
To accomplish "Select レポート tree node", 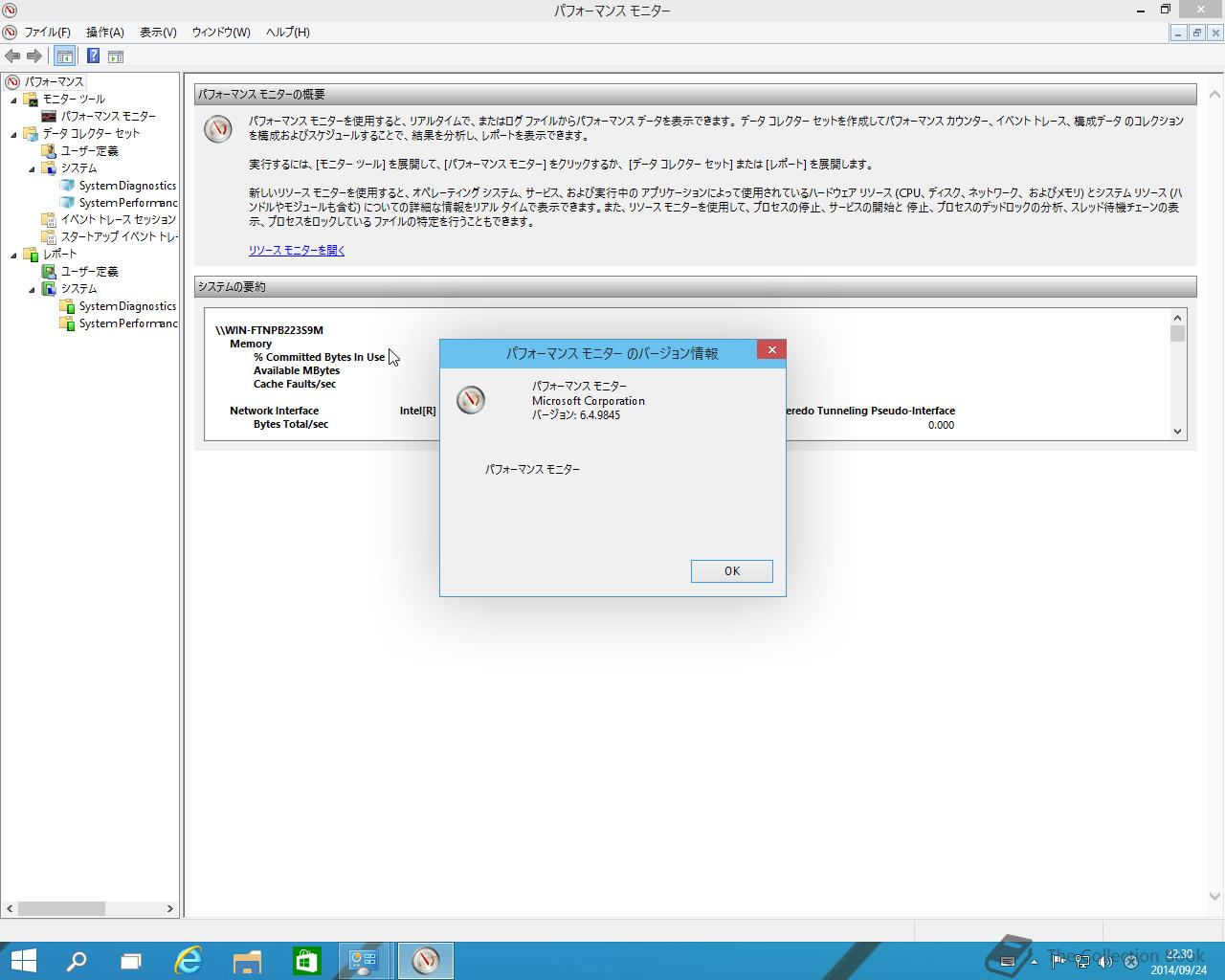I will [x=59, y=254].
